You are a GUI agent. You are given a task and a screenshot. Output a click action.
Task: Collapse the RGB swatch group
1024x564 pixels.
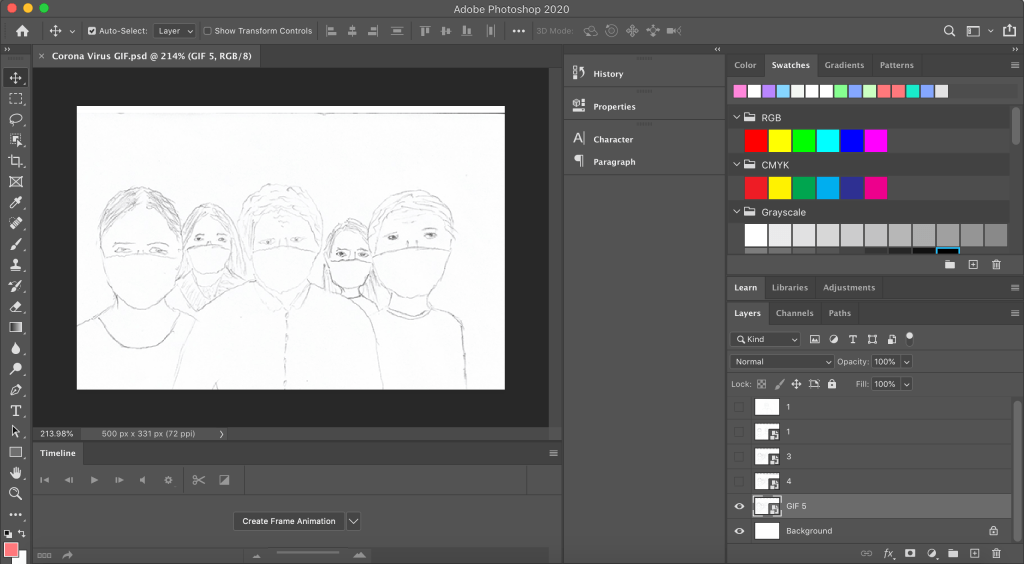(735, 117)
